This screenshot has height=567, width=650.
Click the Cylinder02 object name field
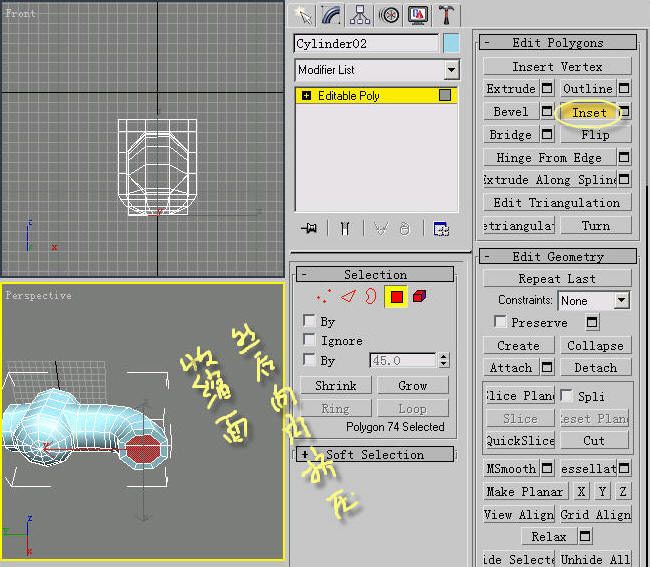366,44
